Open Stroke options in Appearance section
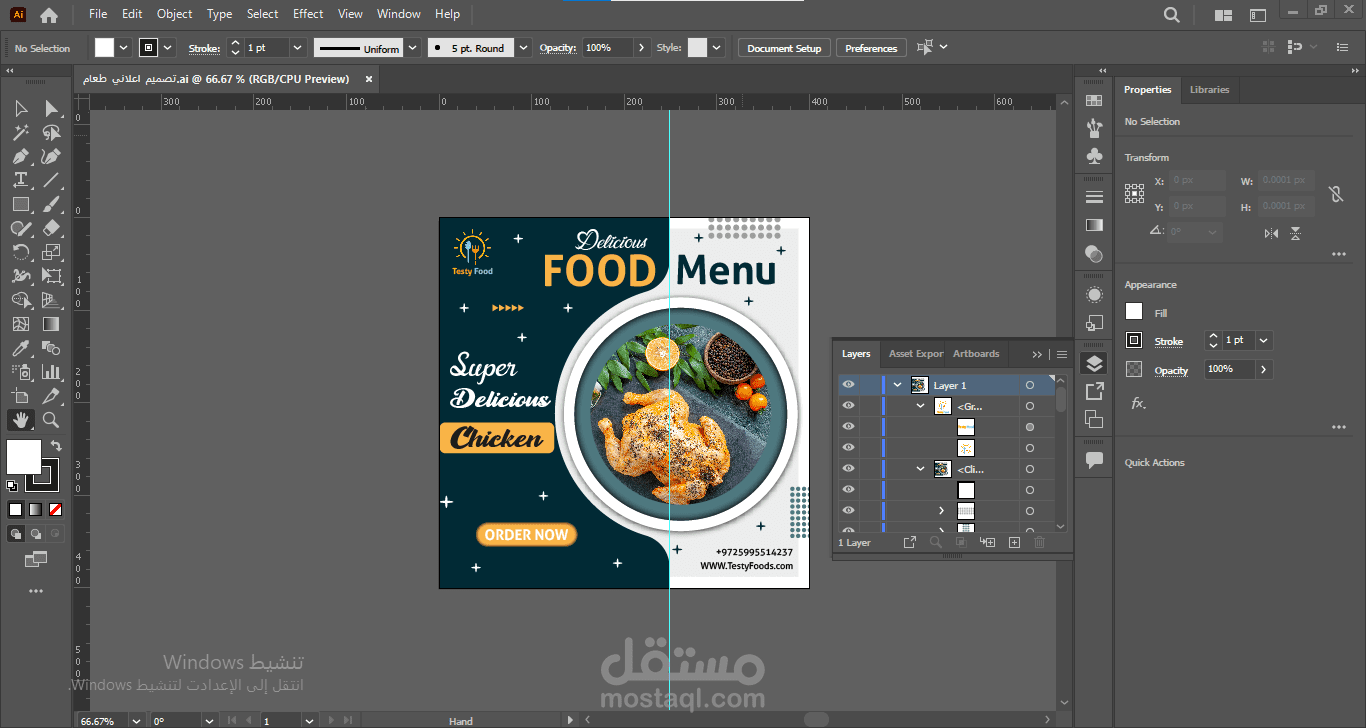This screenshot has width=1366, height=728. (1168, 341)
